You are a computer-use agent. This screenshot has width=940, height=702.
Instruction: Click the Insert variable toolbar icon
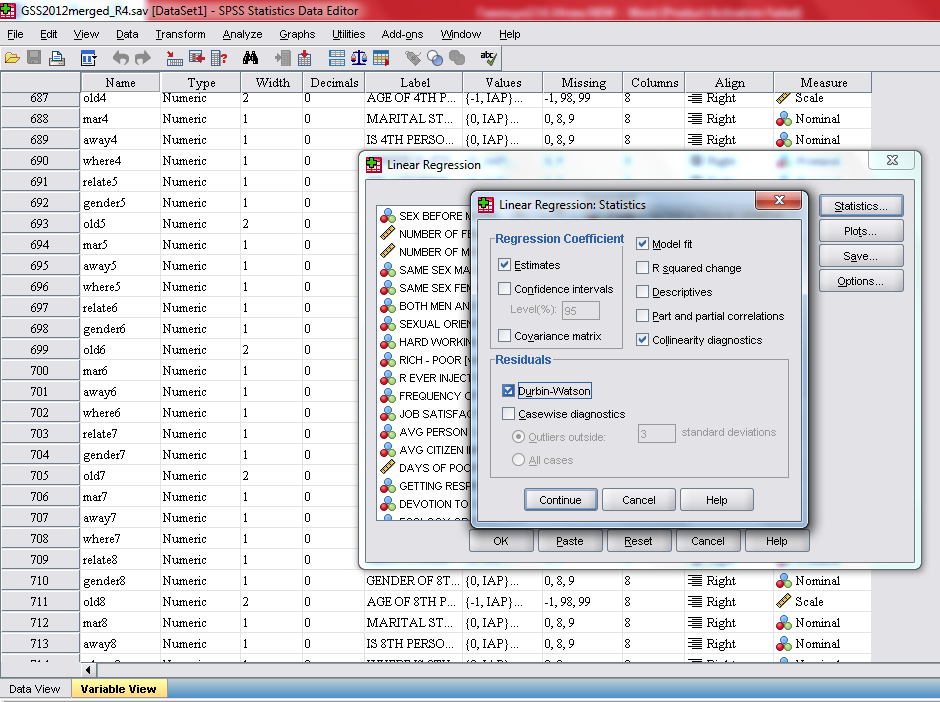(x=305, y=58)
